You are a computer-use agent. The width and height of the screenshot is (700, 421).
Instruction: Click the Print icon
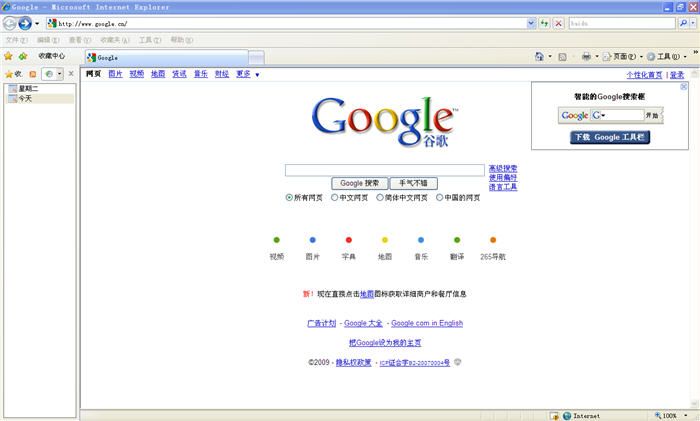586,56
